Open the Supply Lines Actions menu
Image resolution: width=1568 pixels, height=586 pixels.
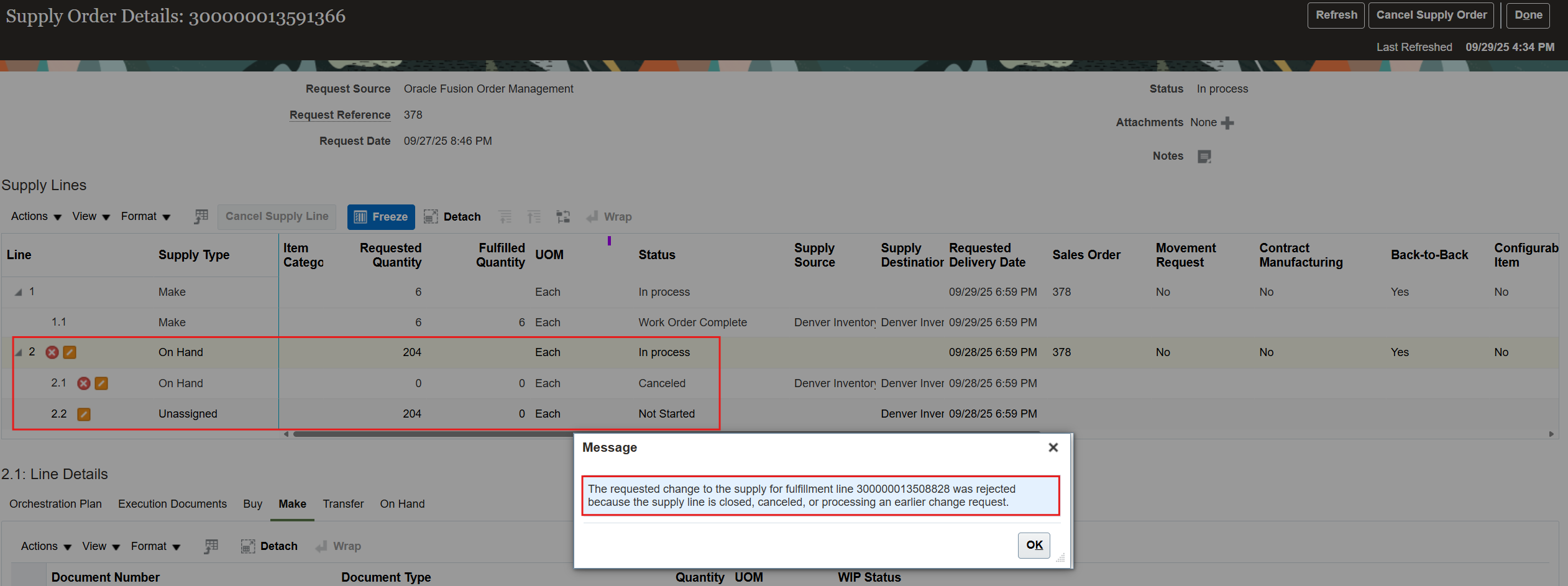coord(36,216)
